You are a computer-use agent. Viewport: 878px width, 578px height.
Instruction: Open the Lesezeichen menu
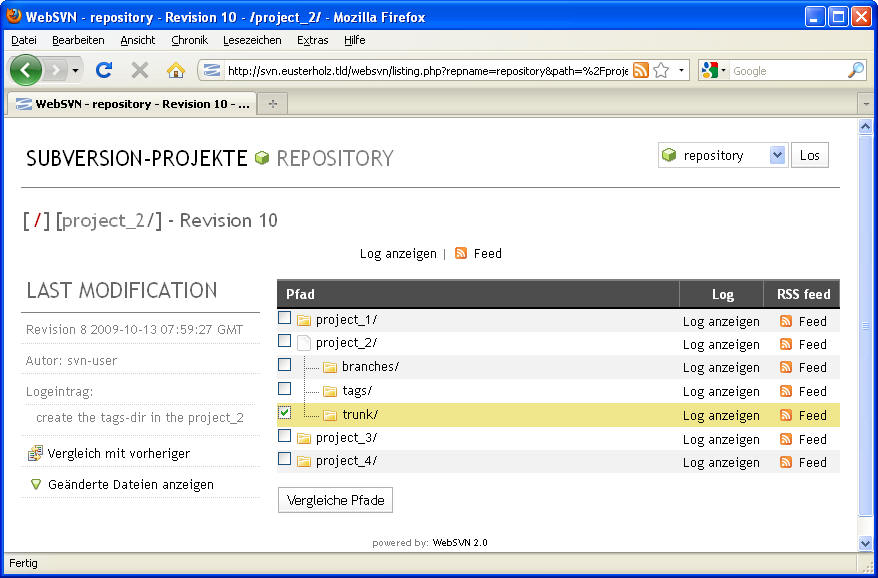pos(251,40)
